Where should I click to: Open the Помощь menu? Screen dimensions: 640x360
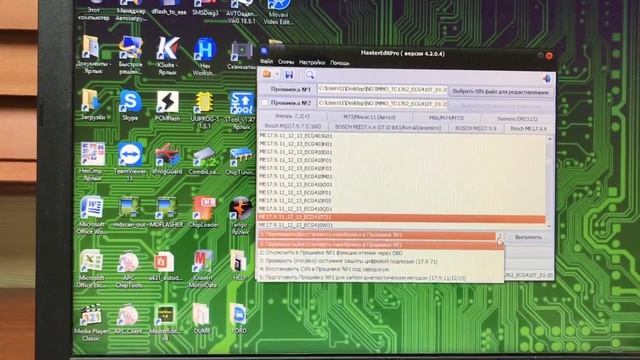point(340,63)
